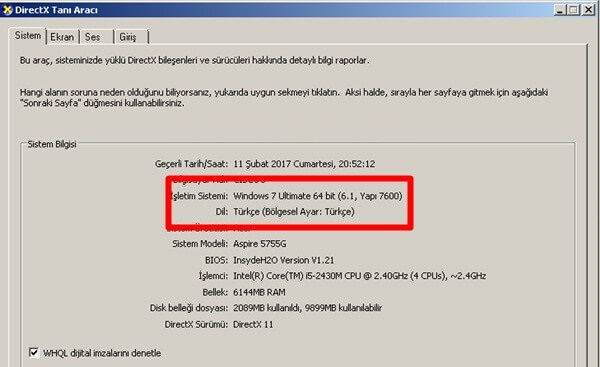Click the DirectX Tanı Aracı title text
600x367 pixels.
point(56,10)
